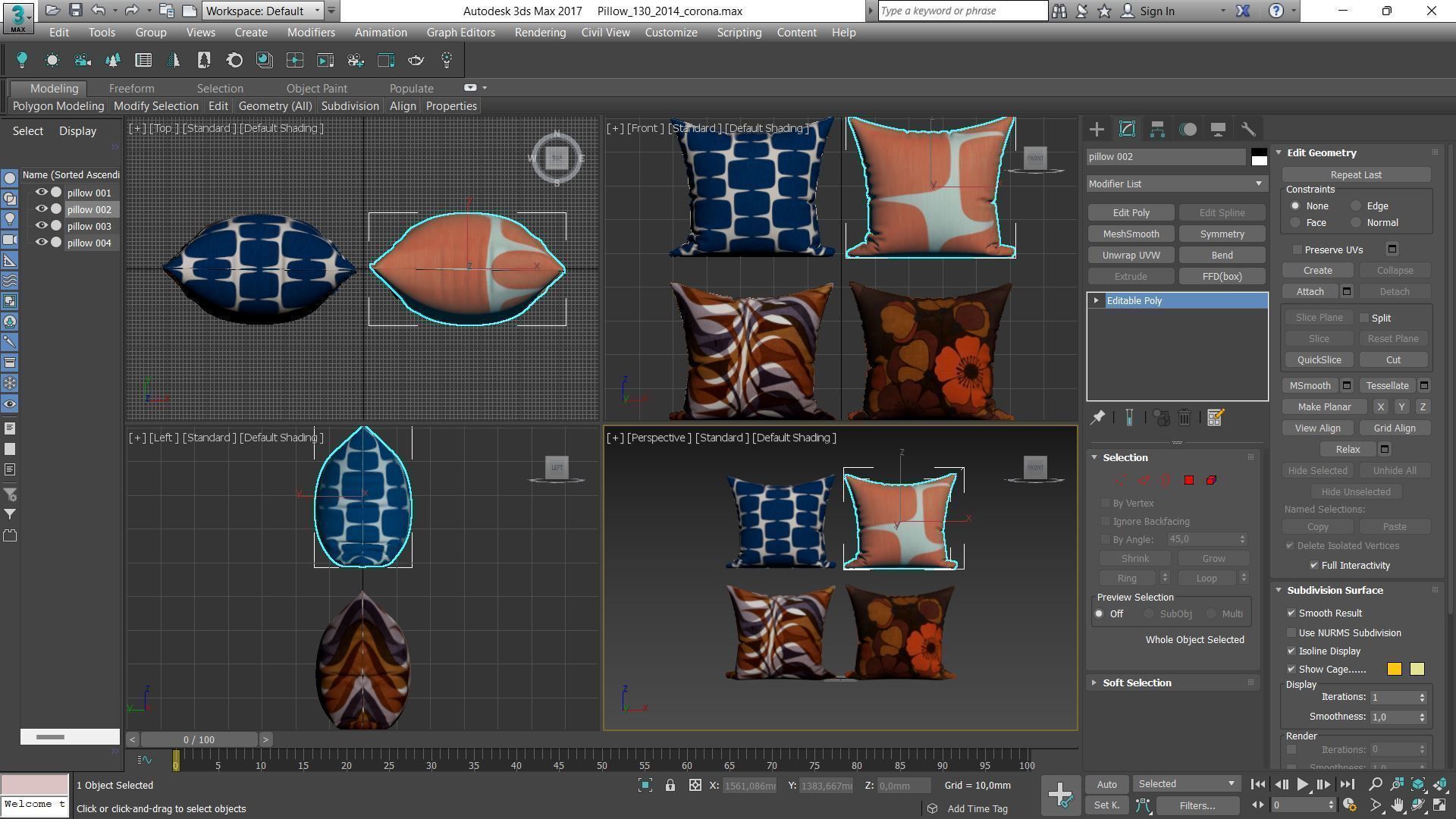Open Configure Modifier Sets icon

tap(1215, 418)
